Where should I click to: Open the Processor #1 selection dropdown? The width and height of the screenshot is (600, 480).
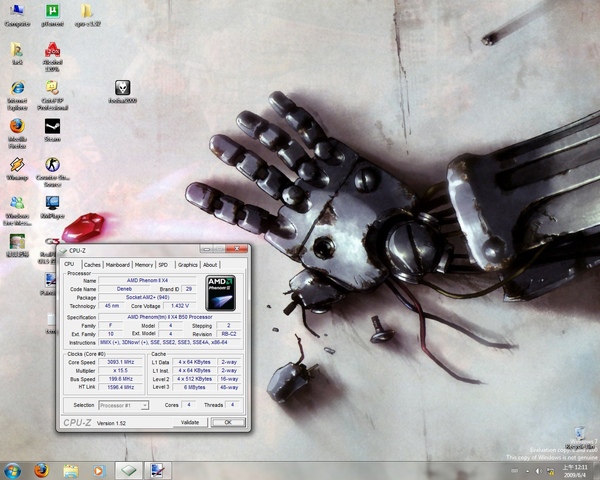point(124,405)
